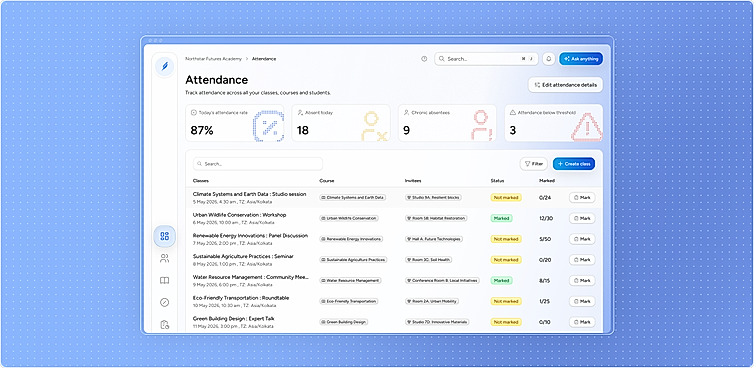Viewport: 754px width, 368px height.
Task: Open the dashboard grid icon in sidebar
Action: [164, 236]
